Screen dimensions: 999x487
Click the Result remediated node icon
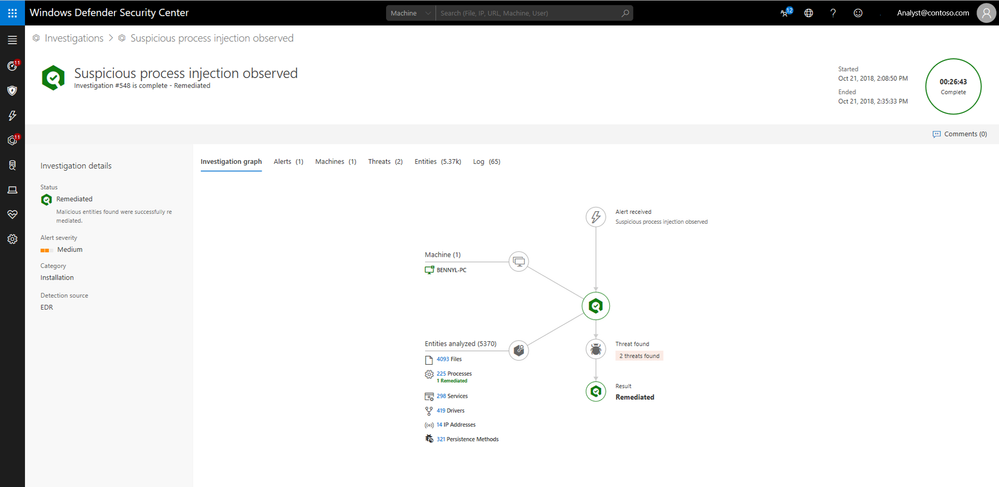pyautogui.click(x=596, y=391)
